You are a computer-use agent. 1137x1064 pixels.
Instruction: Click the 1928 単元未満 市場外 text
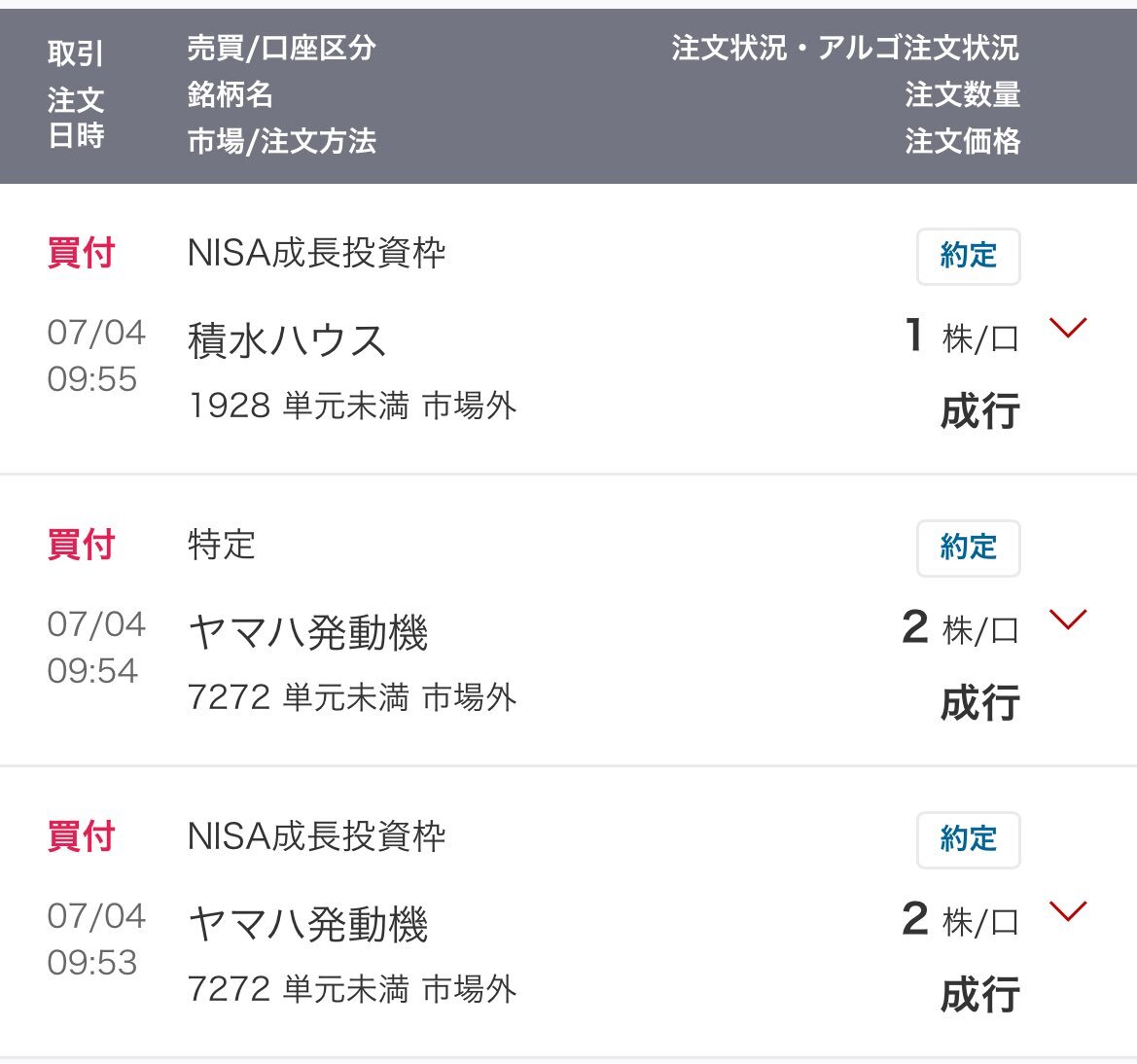(x=352, y=406)
